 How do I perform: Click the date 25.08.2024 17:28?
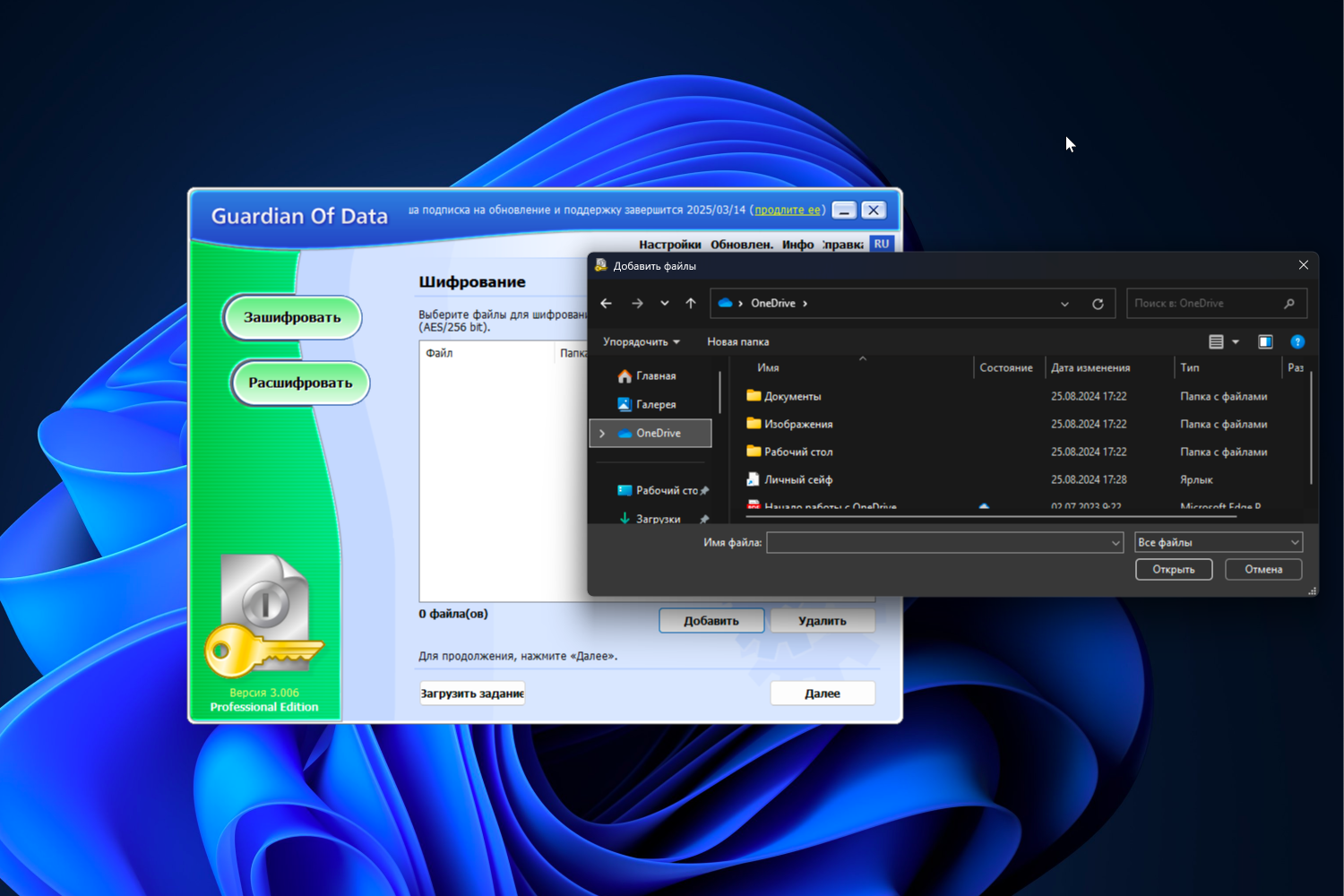[x=1089, y=480]
